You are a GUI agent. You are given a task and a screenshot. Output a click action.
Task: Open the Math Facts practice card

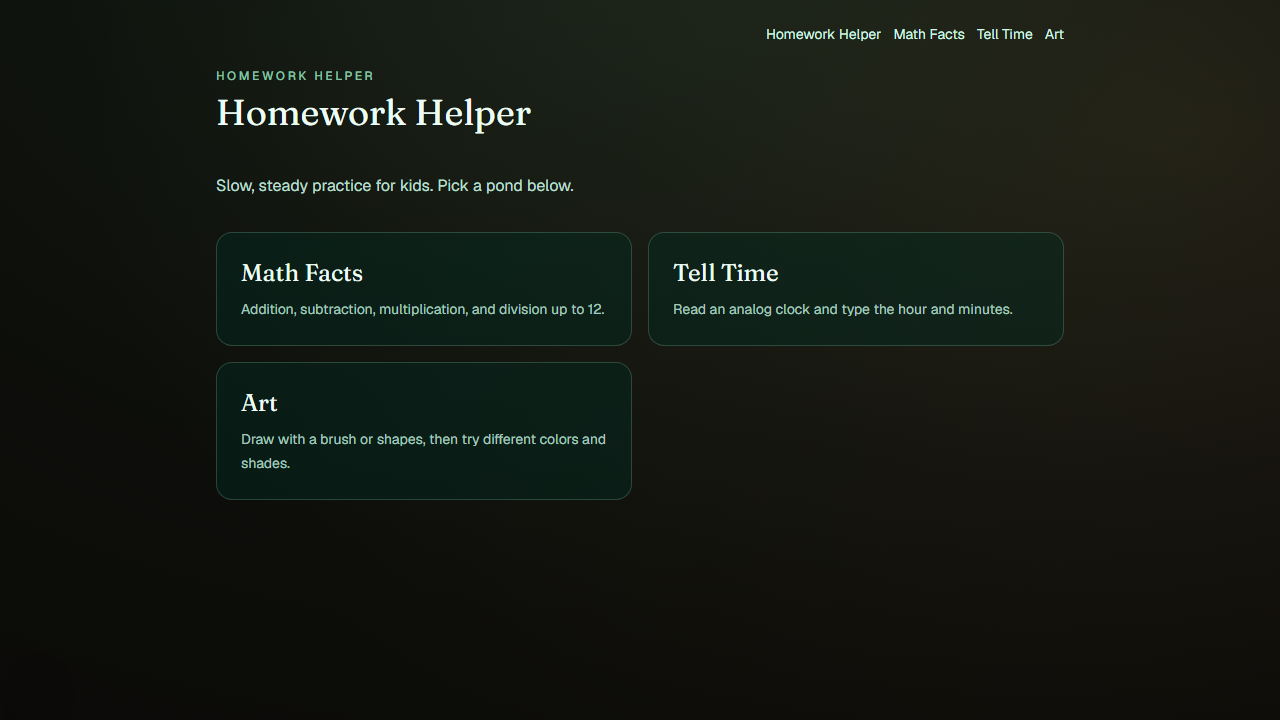point(424,289)
